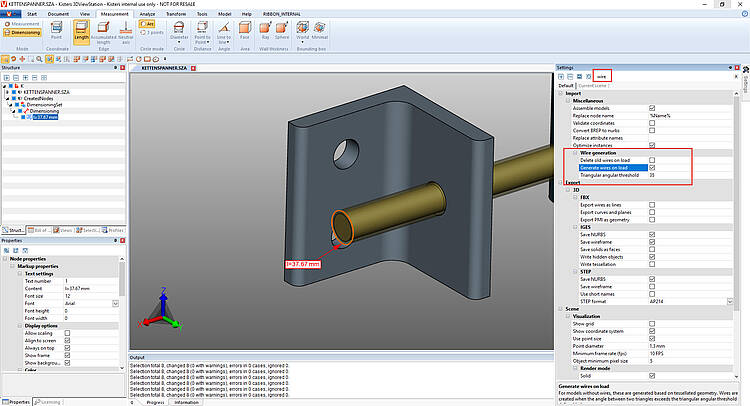Click the Point coordinate measurement icon
Screen dimensions: 750x406
click(56, 35)
